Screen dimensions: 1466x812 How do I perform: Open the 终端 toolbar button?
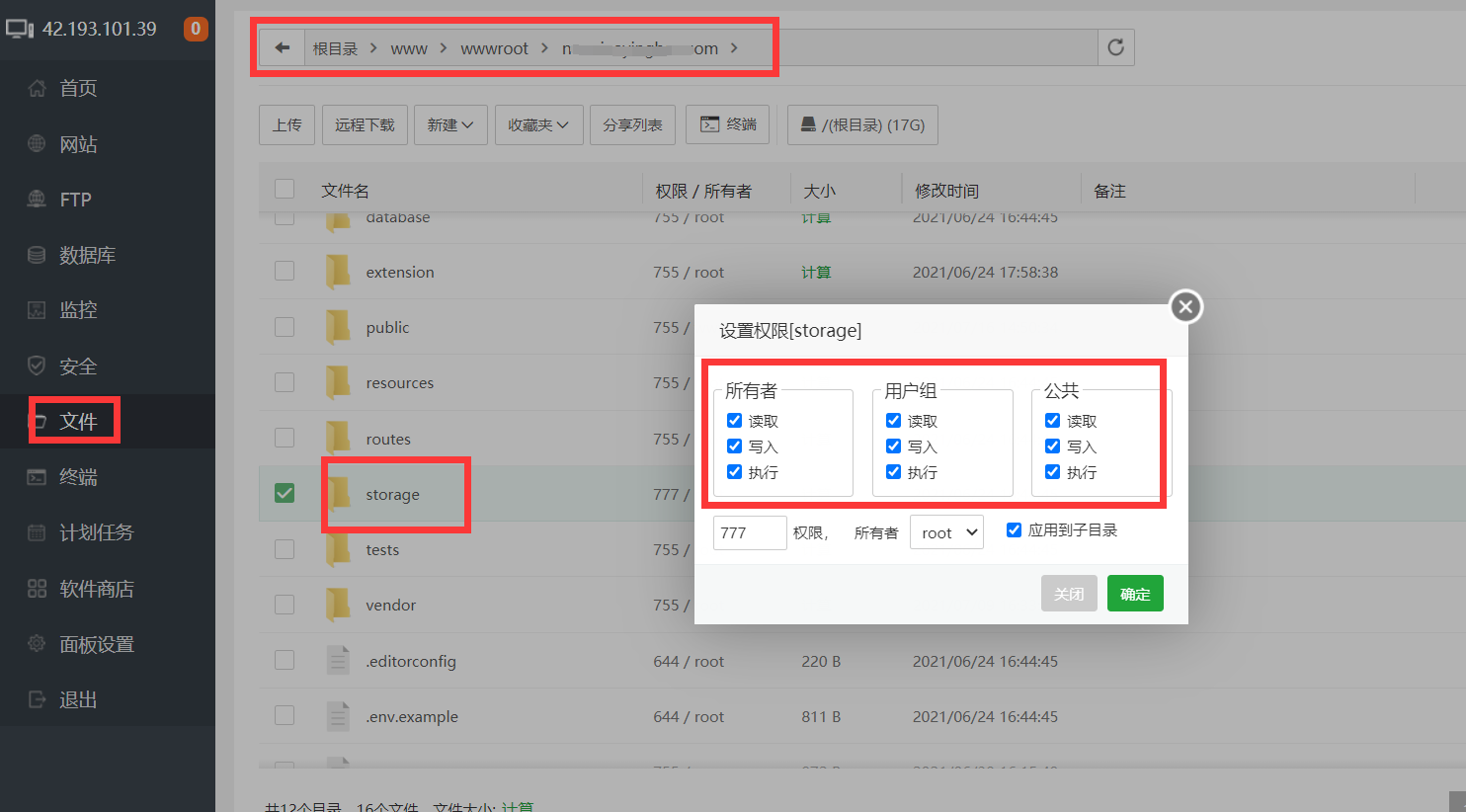pos(728,124)
